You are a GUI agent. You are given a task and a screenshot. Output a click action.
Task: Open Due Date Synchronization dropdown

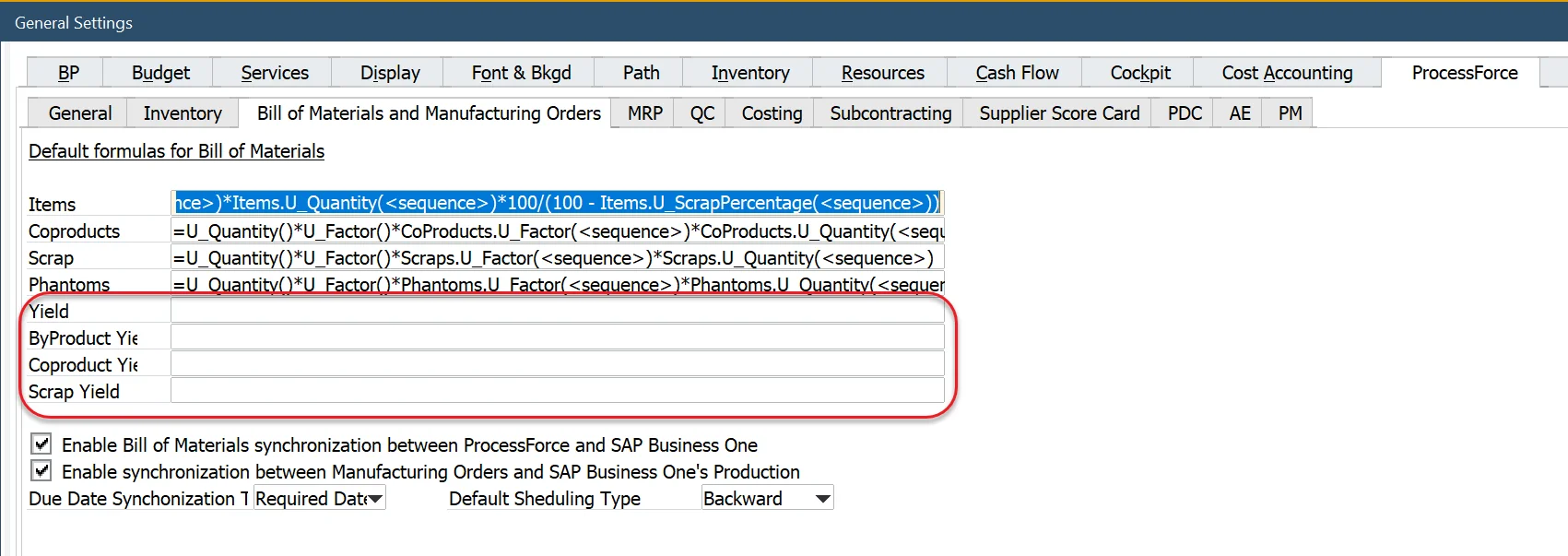[x=374, y=499]
